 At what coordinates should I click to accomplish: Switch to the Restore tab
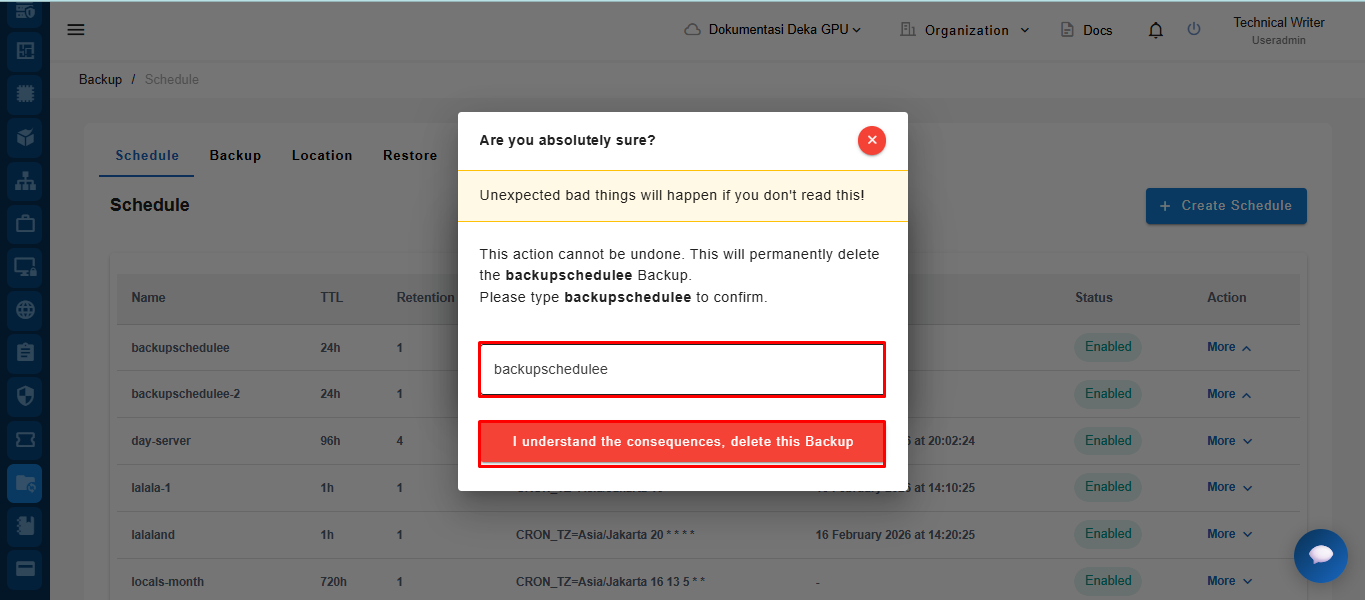point(410,156)
